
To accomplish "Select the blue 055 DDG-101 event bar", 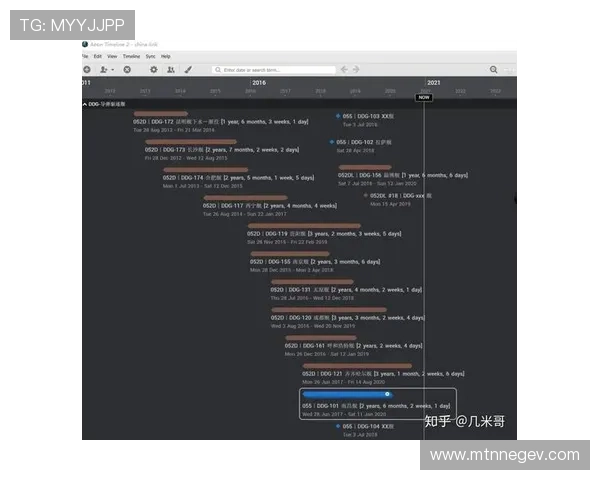I will [x=347, y=394].
